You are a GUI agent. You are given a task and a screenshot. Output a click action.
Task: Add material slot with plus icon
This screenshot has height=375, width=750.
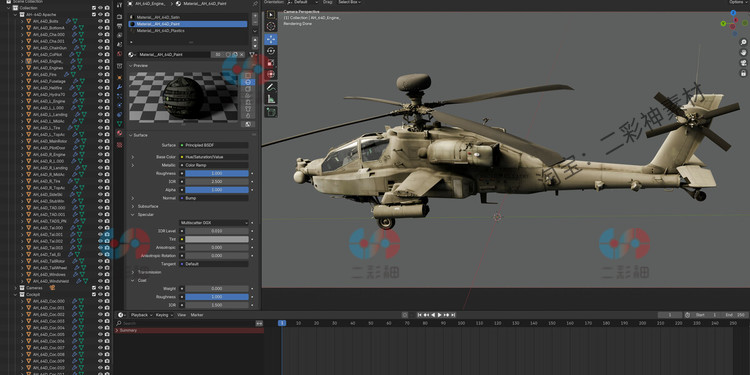tap(255, 16)
